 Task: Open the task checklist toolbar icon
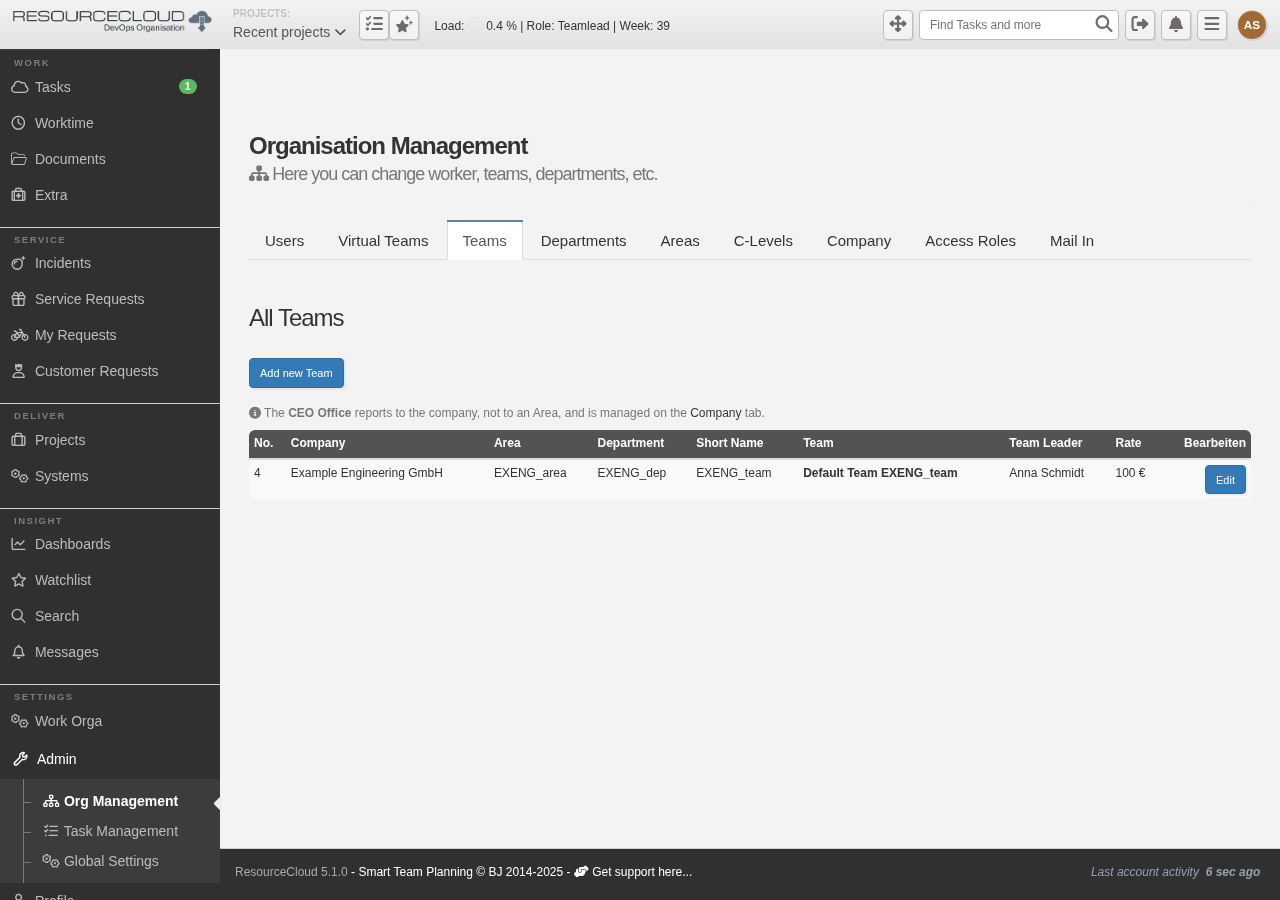[x=374, y=25]
